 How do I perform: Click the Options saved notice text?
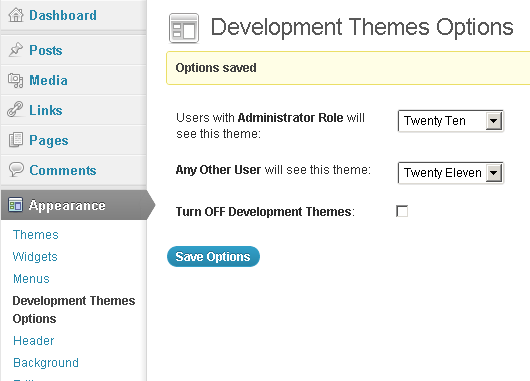click(216, 68)
